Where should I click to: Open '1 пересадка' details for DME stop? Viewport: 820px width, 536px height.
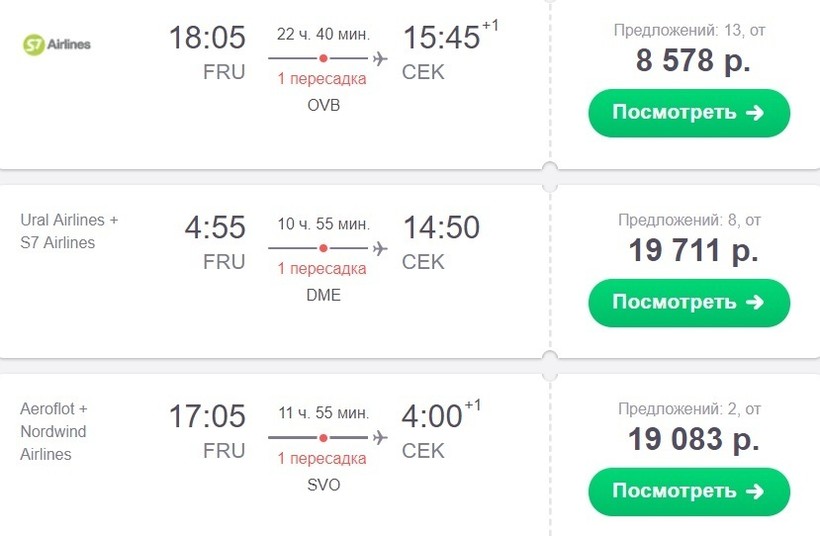322,269
